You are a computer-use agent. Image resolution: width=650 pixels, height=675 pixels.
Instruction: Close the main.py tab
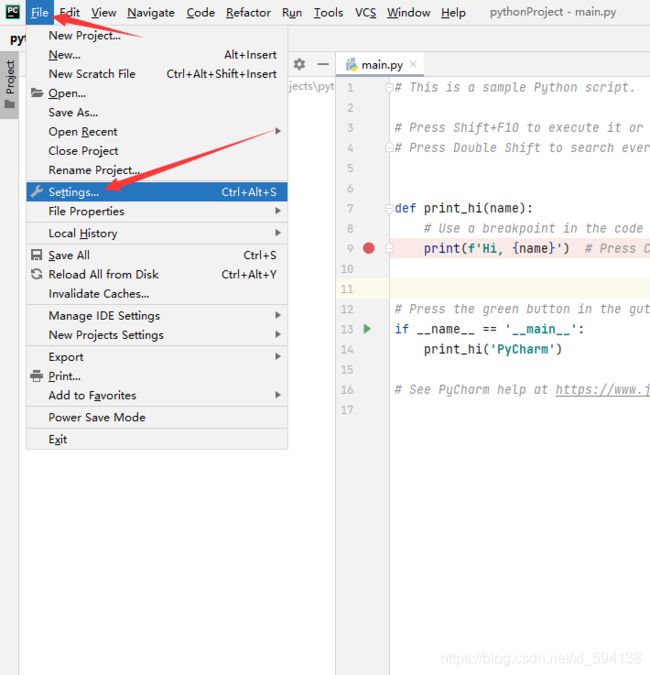413,64
